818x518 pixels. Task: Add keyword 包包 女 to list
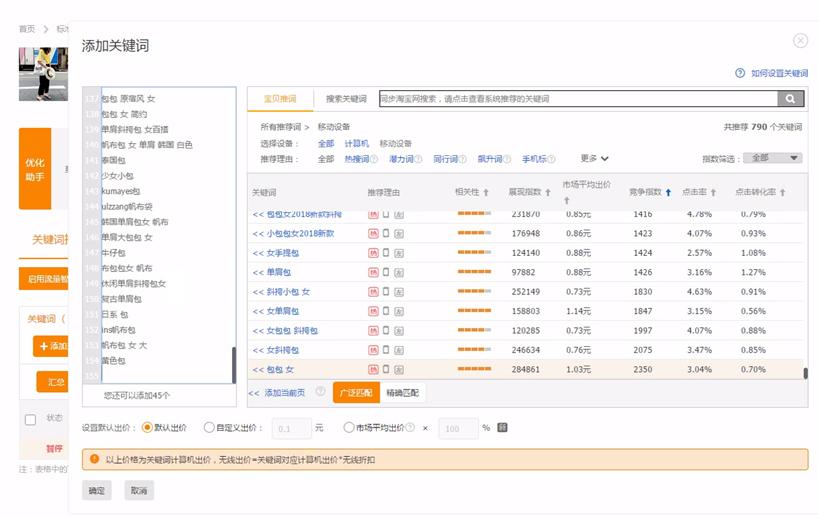click(273, 369)
